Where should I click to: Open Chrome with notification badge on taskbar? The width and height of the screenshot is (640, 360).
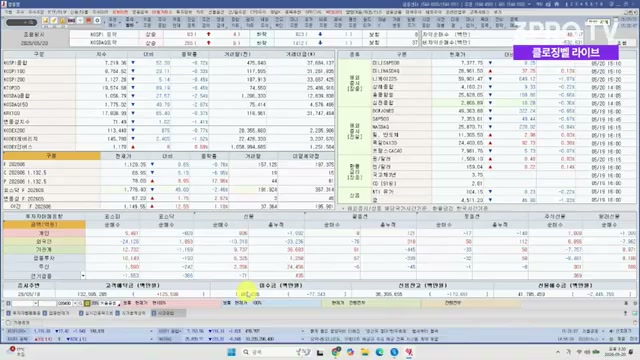click(336, 352)
